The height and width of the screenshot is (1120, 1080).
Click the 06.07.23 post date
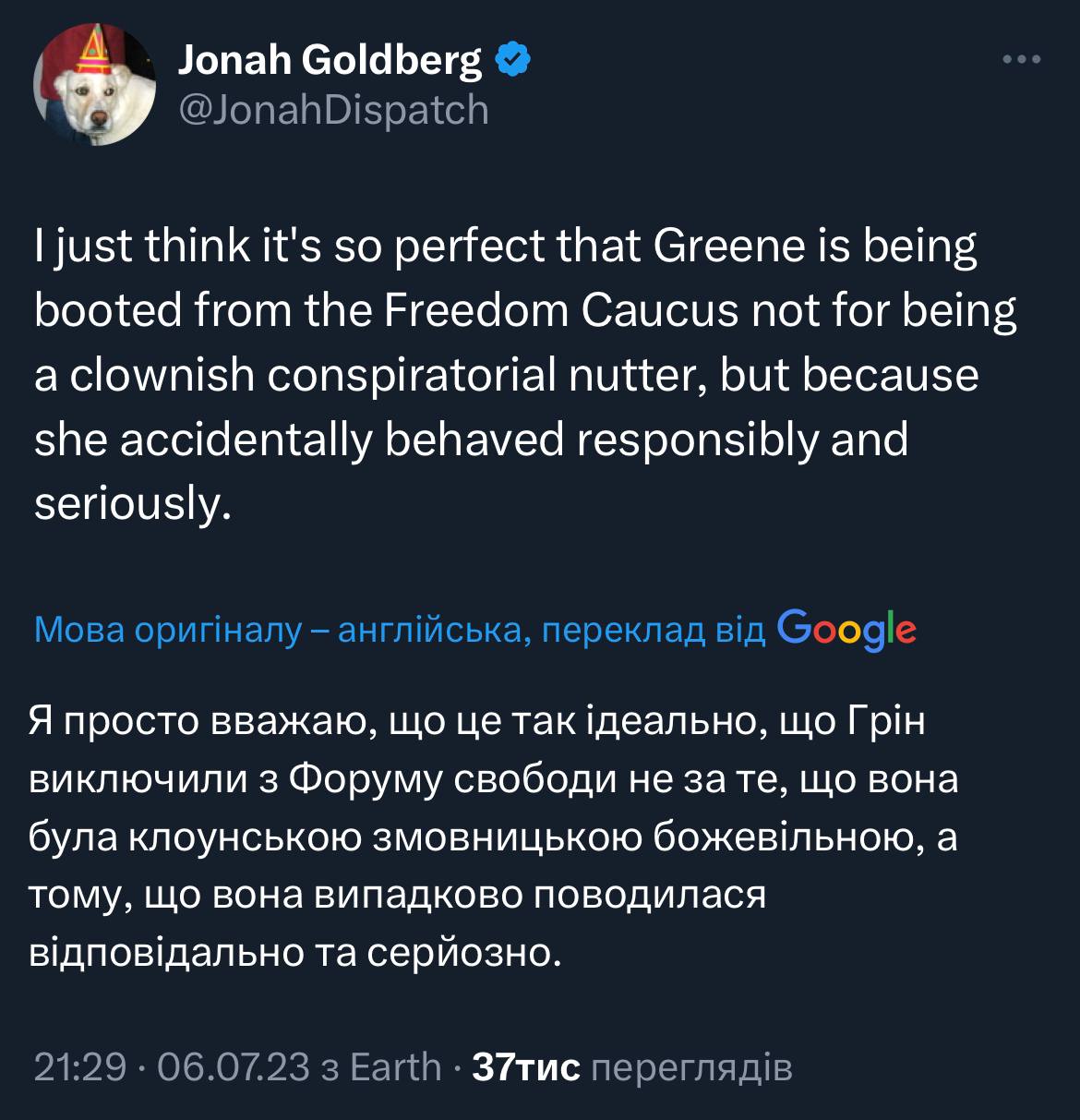(234, 1066)
